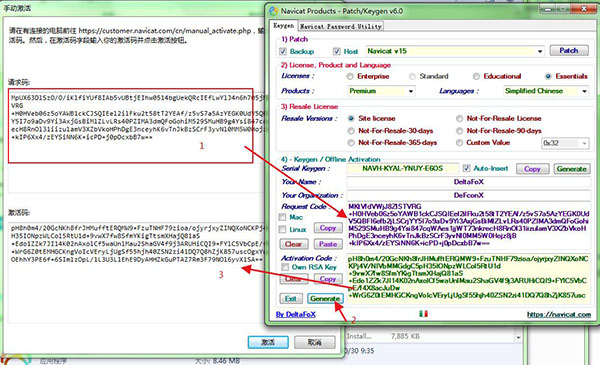Select the Keygen tab
Screen dimensions: 600x365
tap(284, 26)
